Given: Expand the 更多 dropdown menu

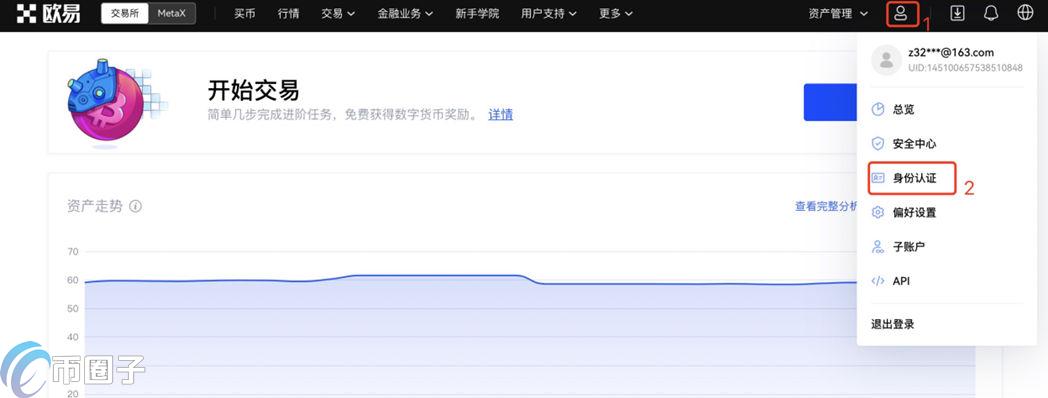Looking at the screenshot, I should point(616,13).
